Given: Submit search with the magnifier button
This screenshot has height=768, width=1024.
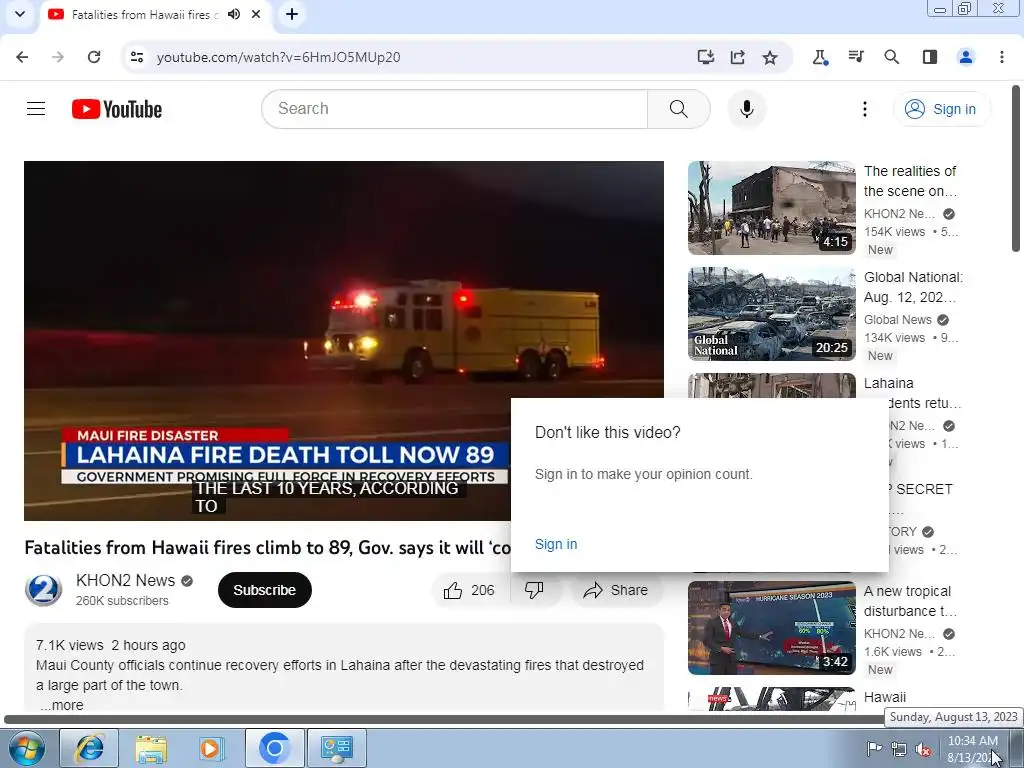Looking at the screenshot, I should pyautogui.click(x=679, y=108).
